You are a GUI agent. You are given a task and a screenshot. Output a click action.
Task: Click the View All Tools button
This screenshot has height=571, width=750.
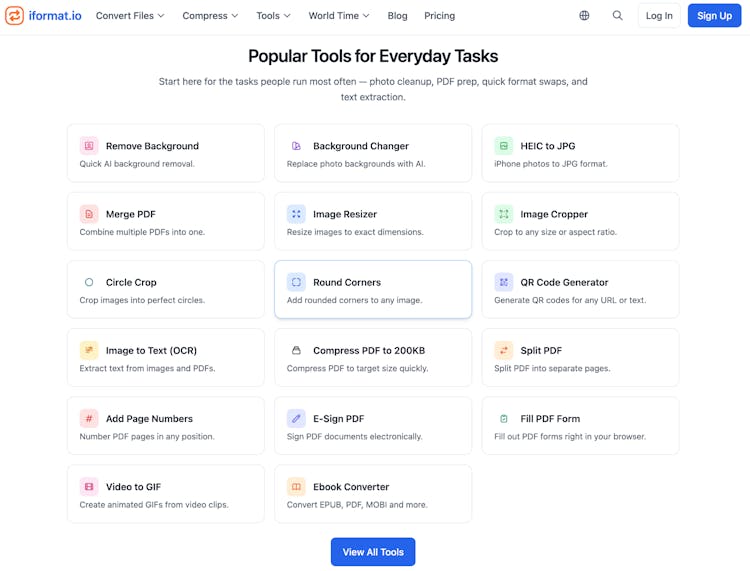click(x=373, y=552)
